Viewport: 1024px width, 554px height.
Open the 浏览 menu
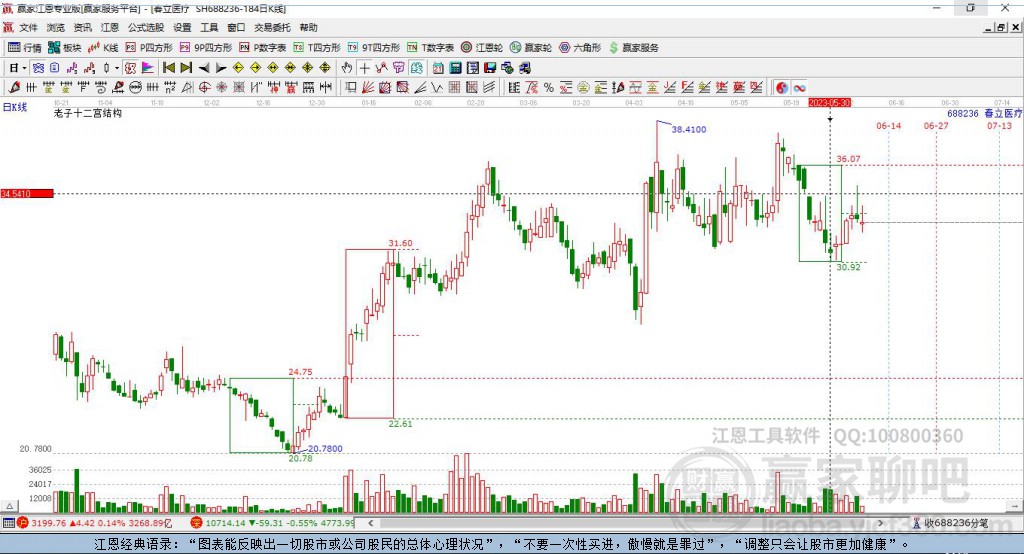(56, 27)
